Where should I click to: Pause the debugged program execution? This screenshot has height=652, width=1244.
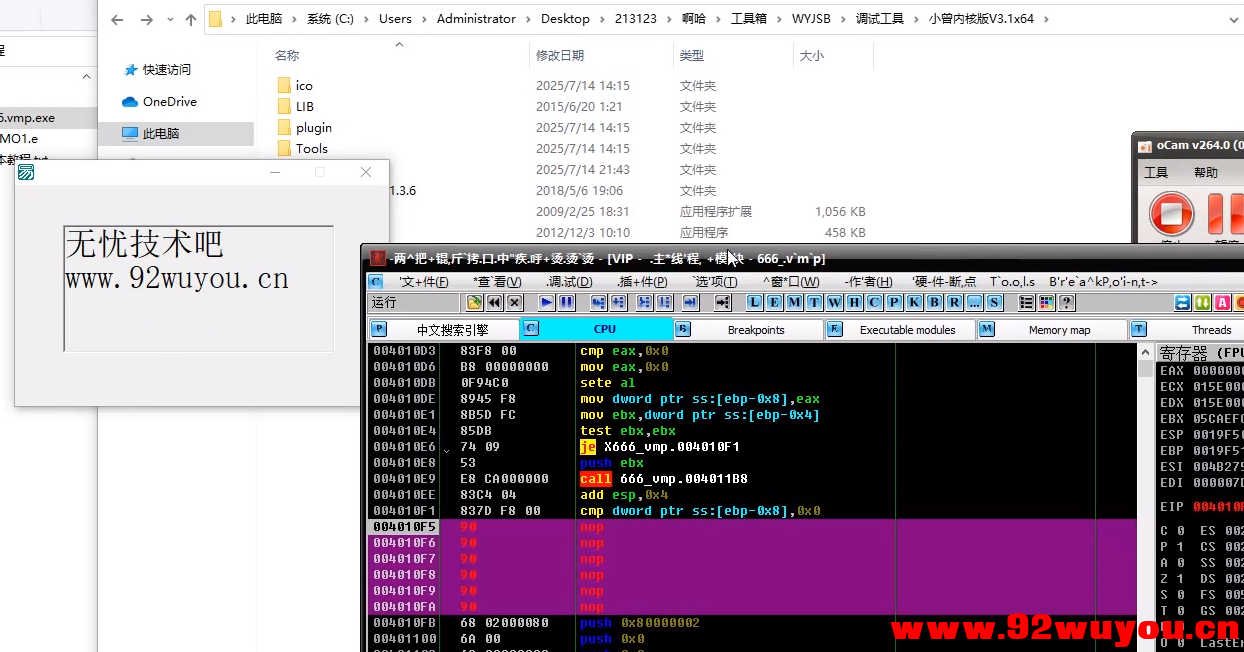[x=566, y=302]
